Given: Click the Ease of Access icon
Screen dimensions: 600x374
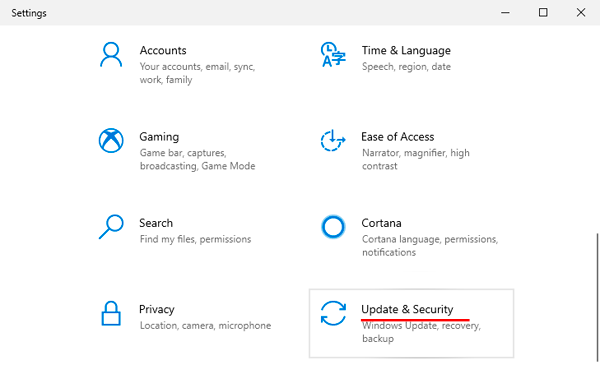Looking at the screenshot, I should point(333,140).
